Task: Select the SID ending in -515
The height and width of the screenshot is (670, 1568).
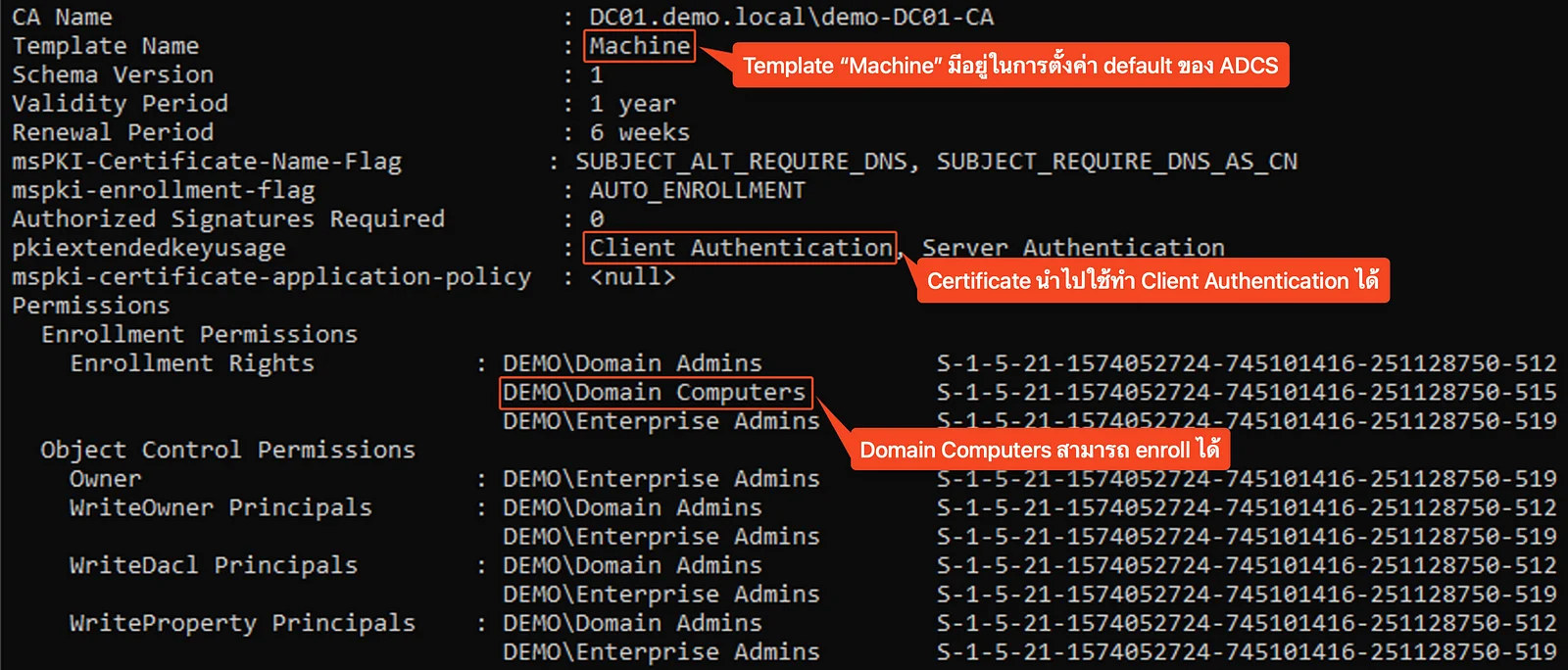Action: 1247,393
